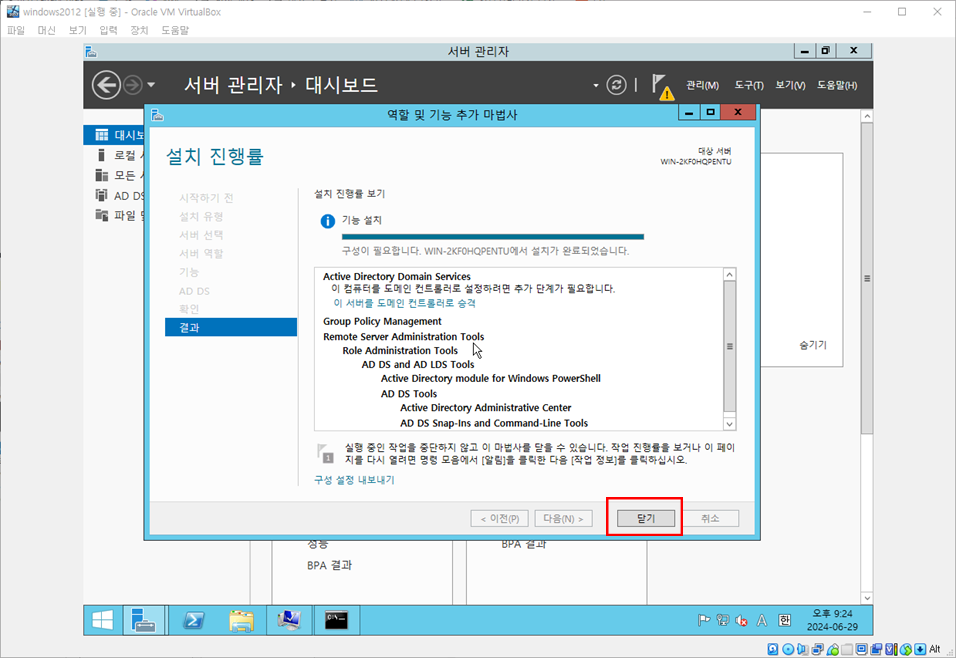Image resolution: width=956 pixels, height=658 pixels.
Task: Click VirtualBox audio status icon
Action: click(802, 649)
